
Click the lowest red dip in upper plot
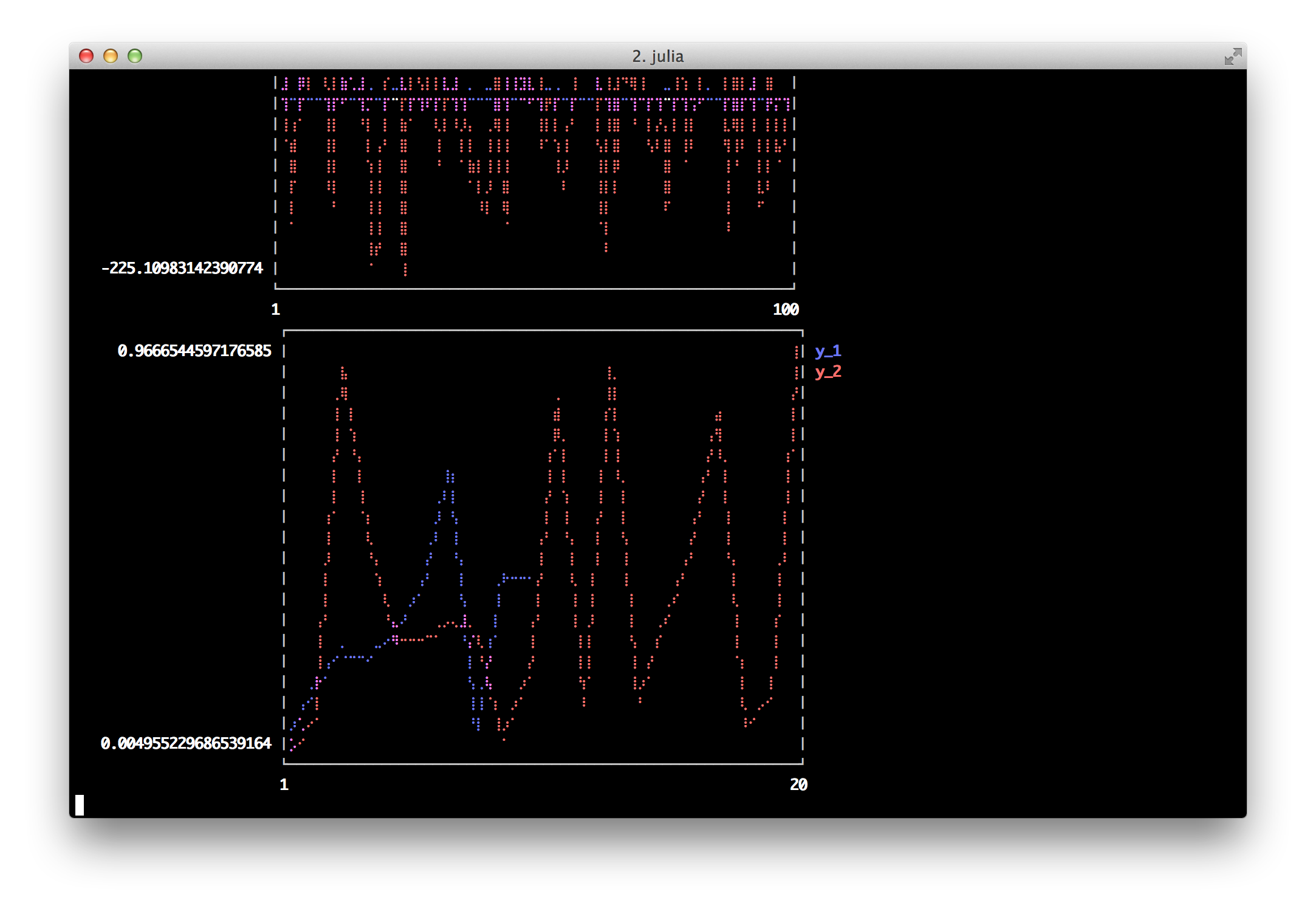pyautogui.click(x=405, y=271)
